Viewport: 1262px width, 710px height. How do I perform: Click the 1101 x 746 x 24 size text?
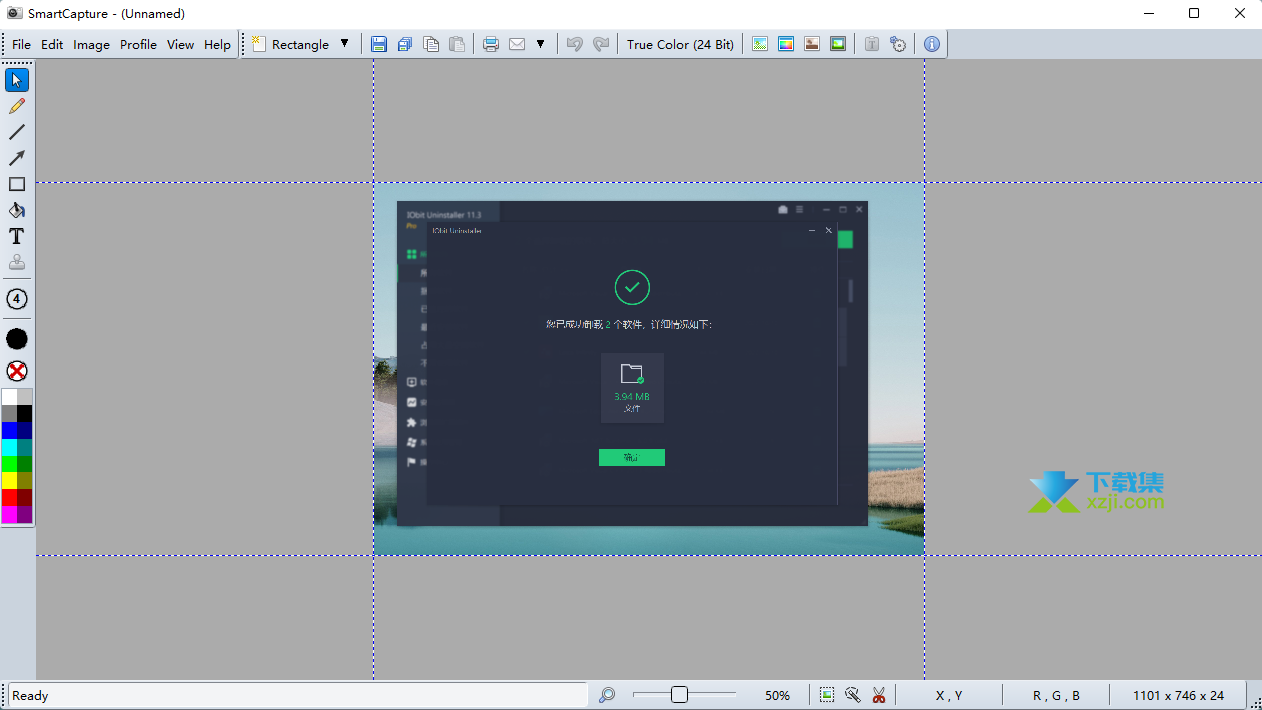click(1178, 695)
